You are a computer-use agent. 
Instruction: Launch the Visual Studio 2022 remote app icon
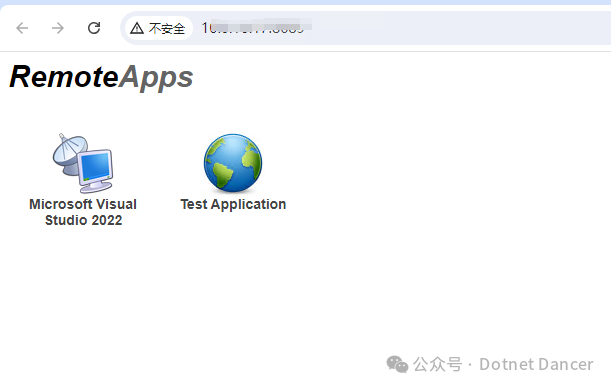pos(83,163)
